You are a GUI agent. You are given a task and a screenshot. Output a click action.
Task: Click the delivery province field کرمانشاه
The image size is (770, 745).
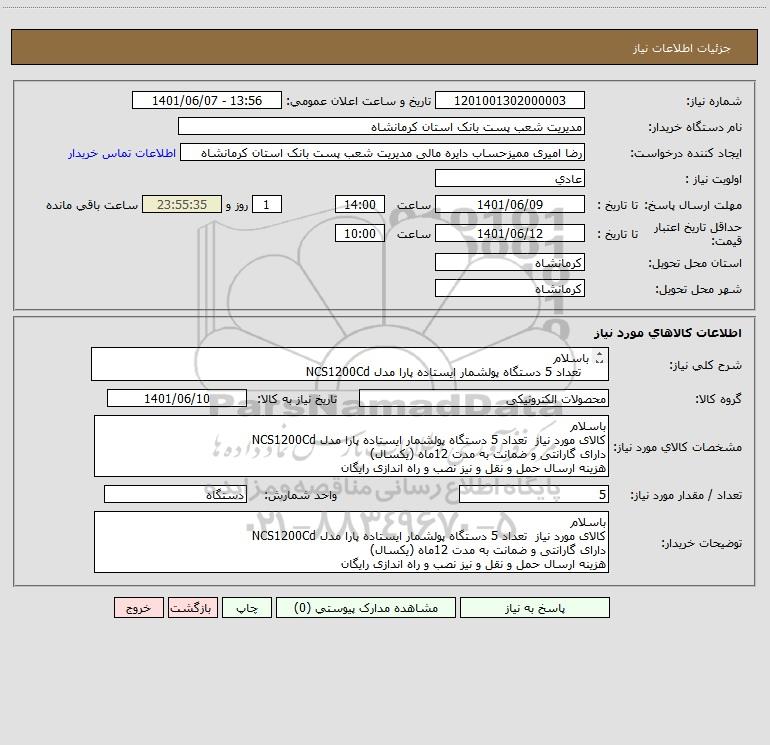pos(510,262)
